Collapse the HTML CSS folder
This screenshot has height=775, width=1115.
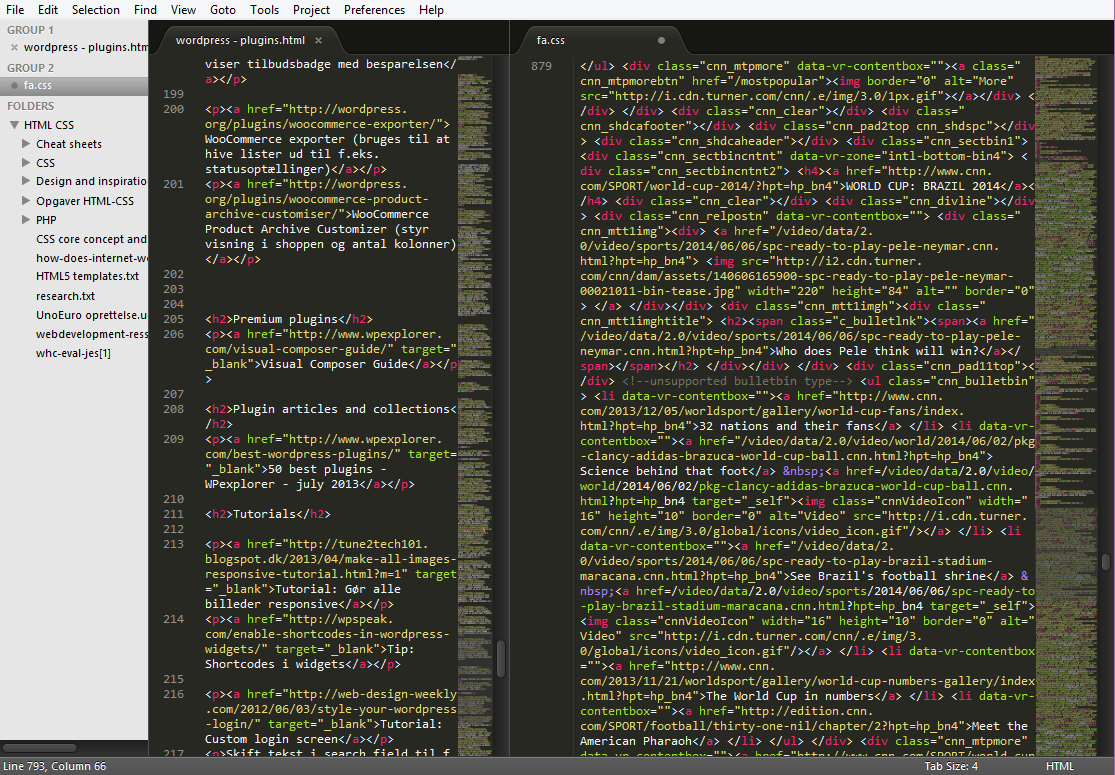[x=14, y=125]
